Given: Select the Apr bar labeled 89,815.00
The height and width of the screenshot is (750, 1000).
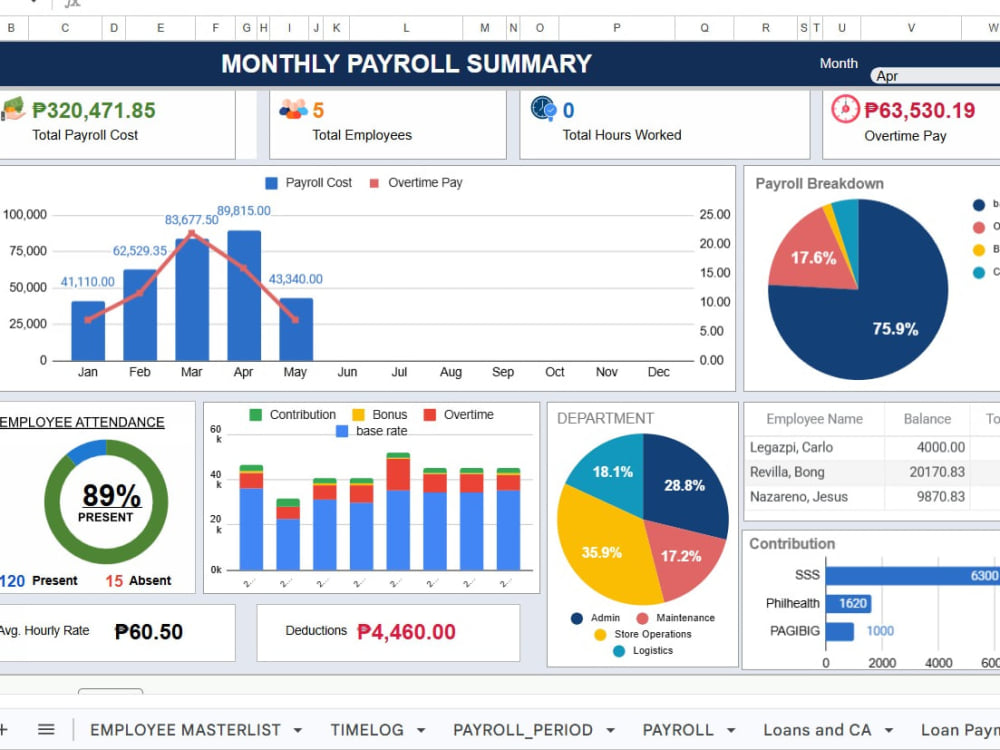Looking at the screenshot, I should click(244, 295).
